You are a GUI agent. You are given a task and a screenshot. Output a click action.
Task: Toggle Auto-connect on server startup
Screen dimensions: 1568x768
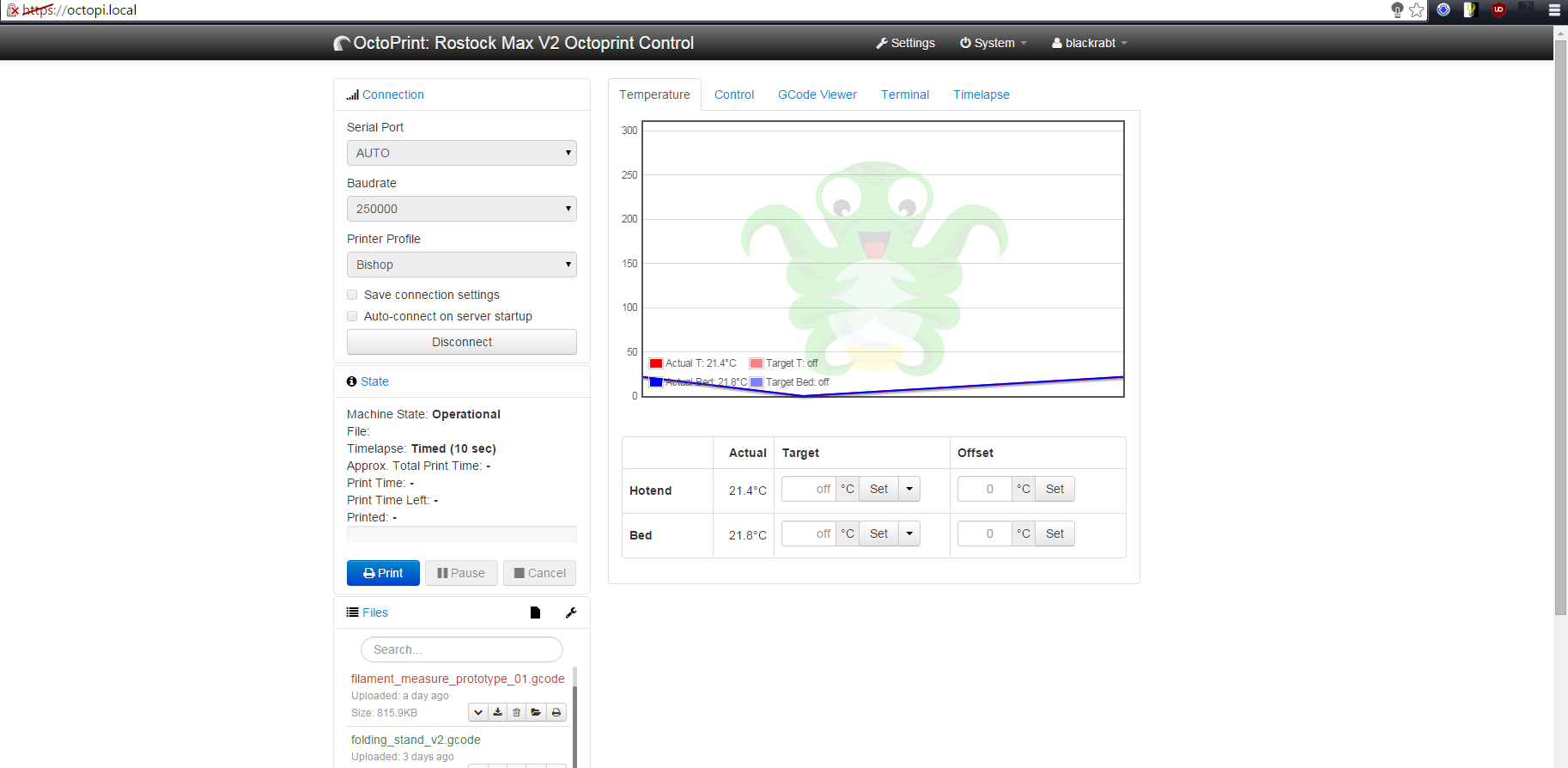pos(352,316)
